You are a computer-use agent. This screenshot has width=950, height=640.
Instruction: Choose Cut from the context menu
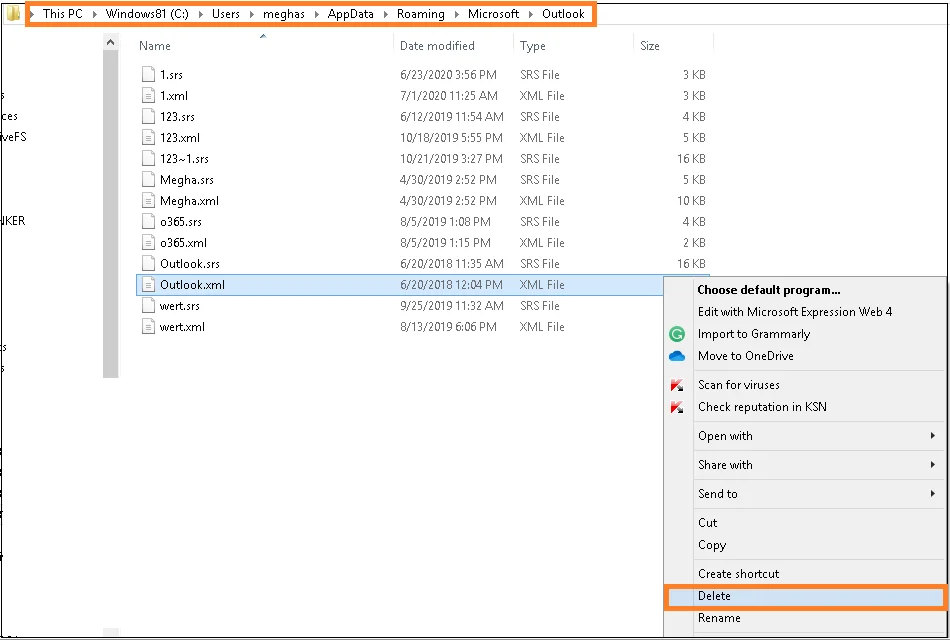pos(708,522)
